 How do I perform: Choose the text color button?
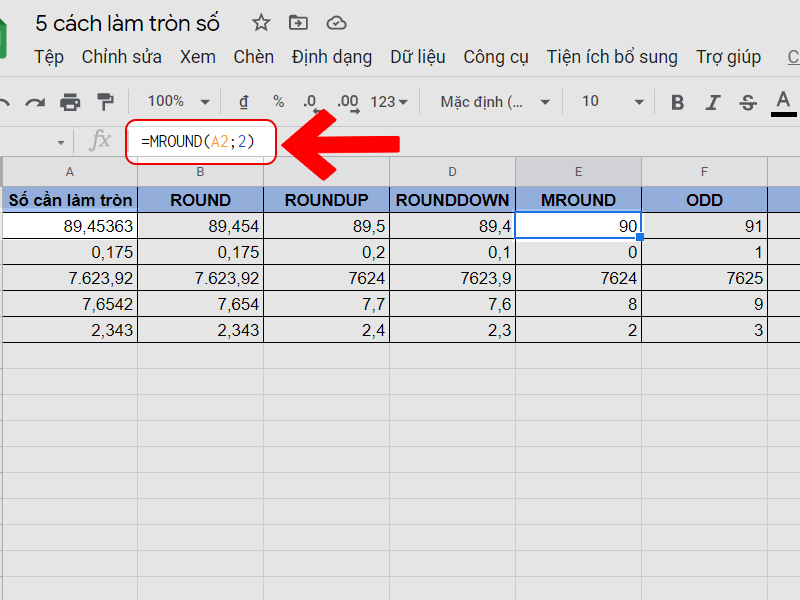point(783,102)
